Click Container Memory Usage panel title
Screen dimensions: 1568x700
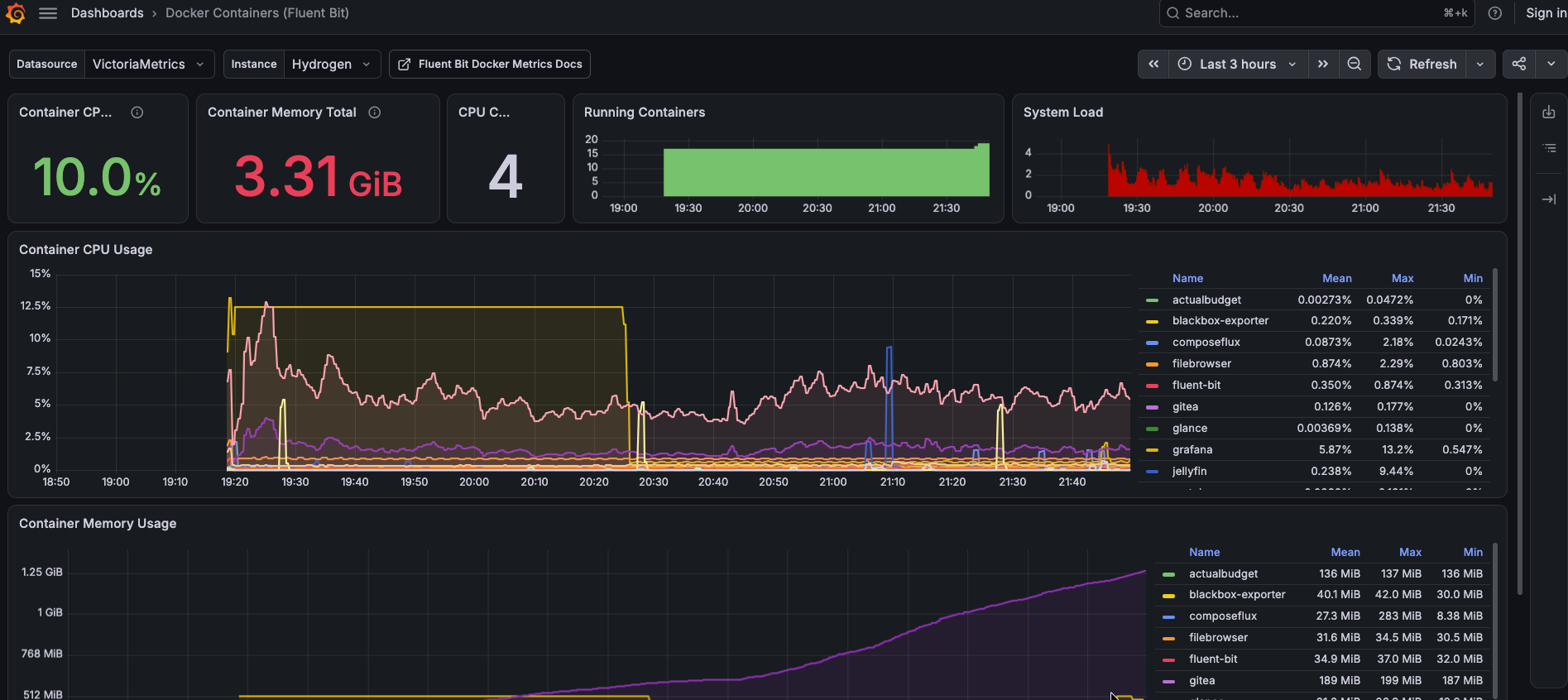98,524
